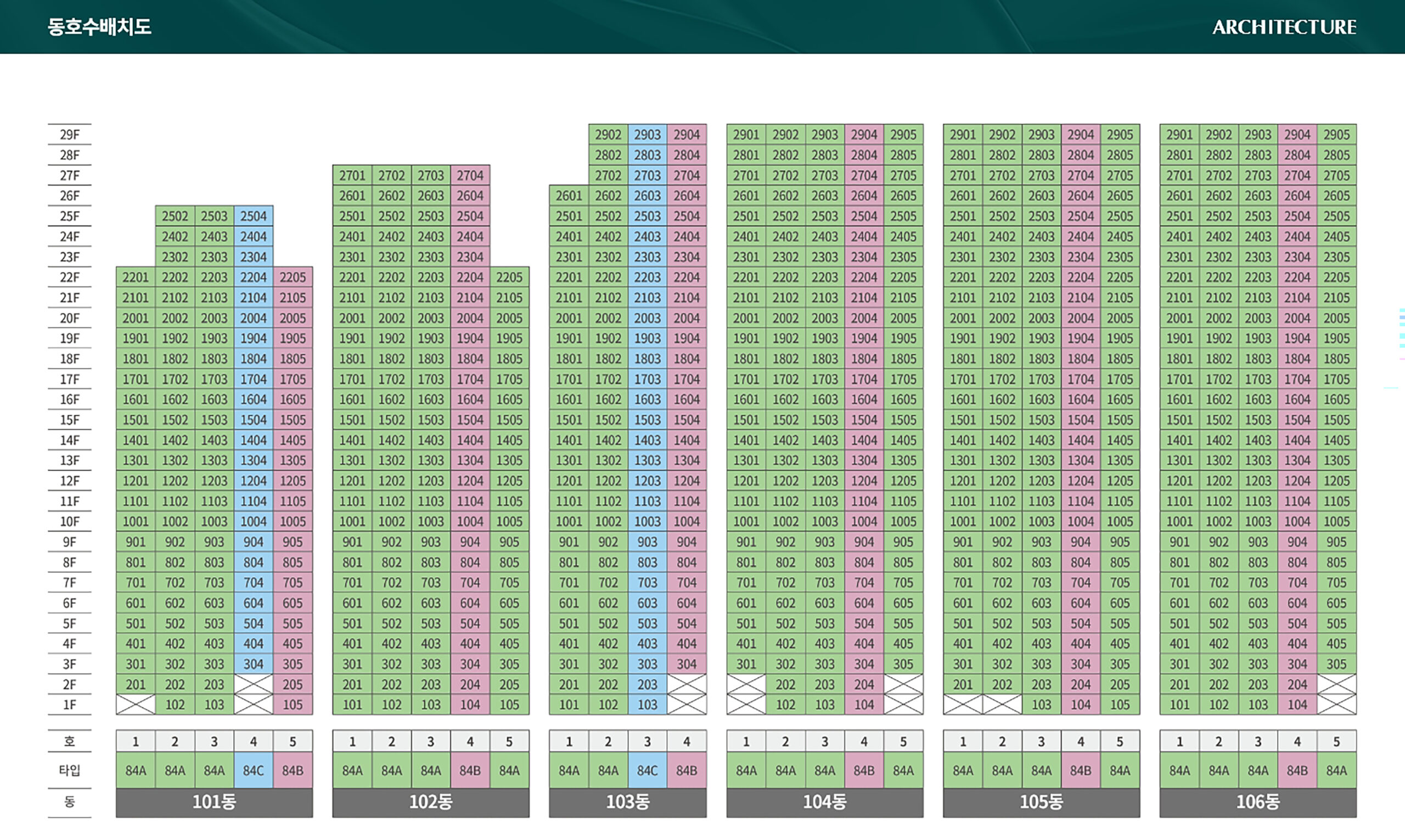
Task: Click the crossed-out cell at 103동 2F line 4
Action: pyautogui.click(x=687, y=684)
